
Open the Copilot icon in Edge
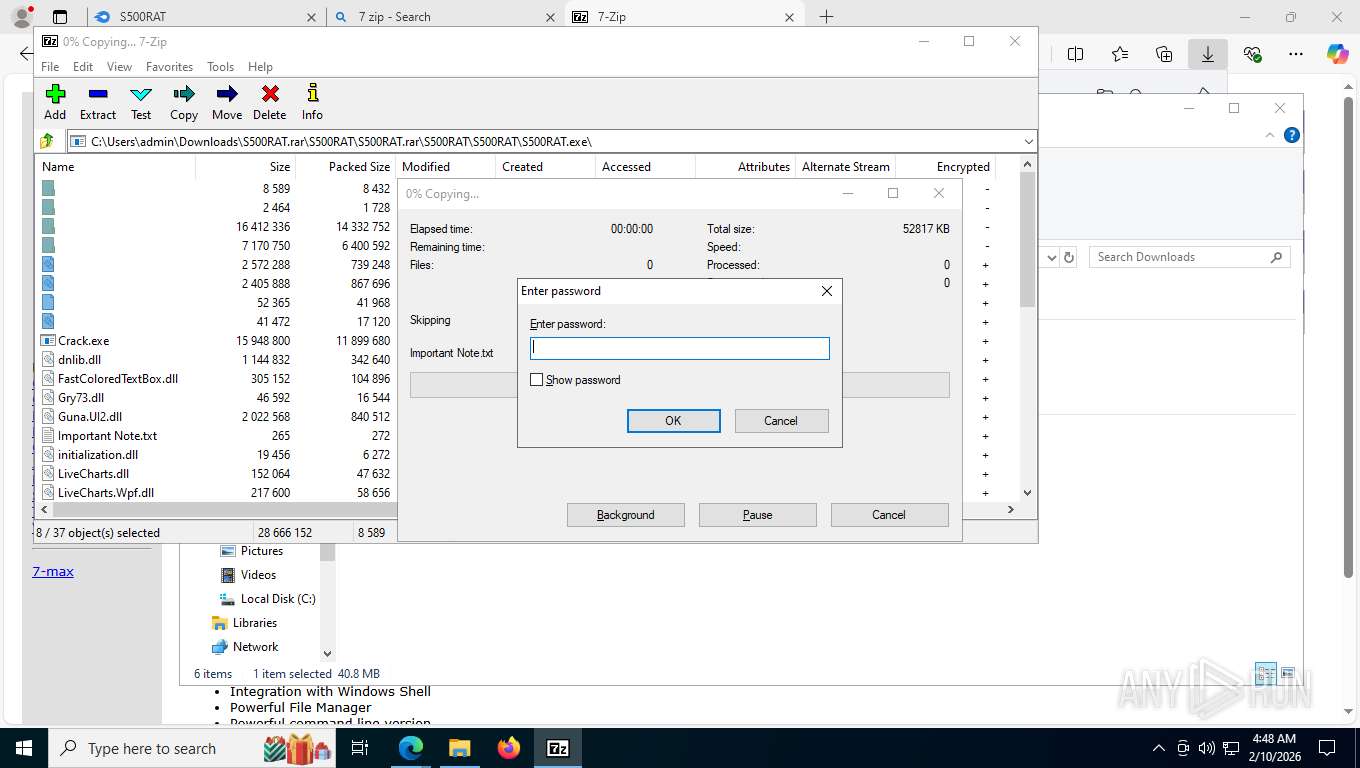tap(1338, 54)
